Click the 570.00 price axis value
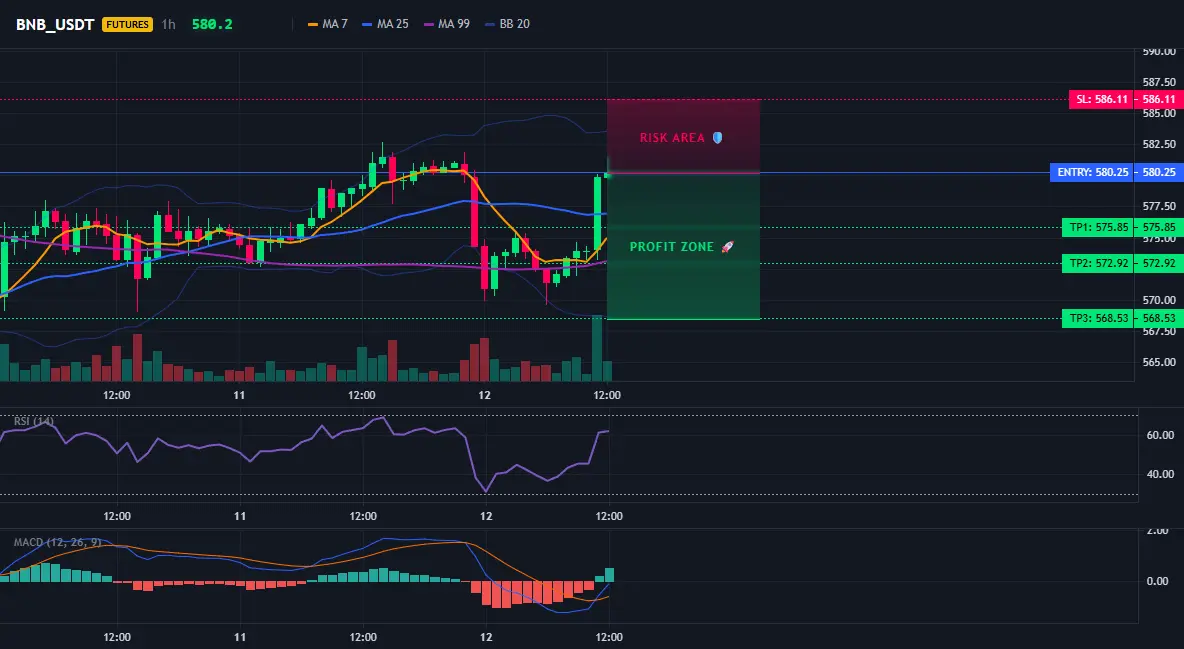 click(1159, 300)
